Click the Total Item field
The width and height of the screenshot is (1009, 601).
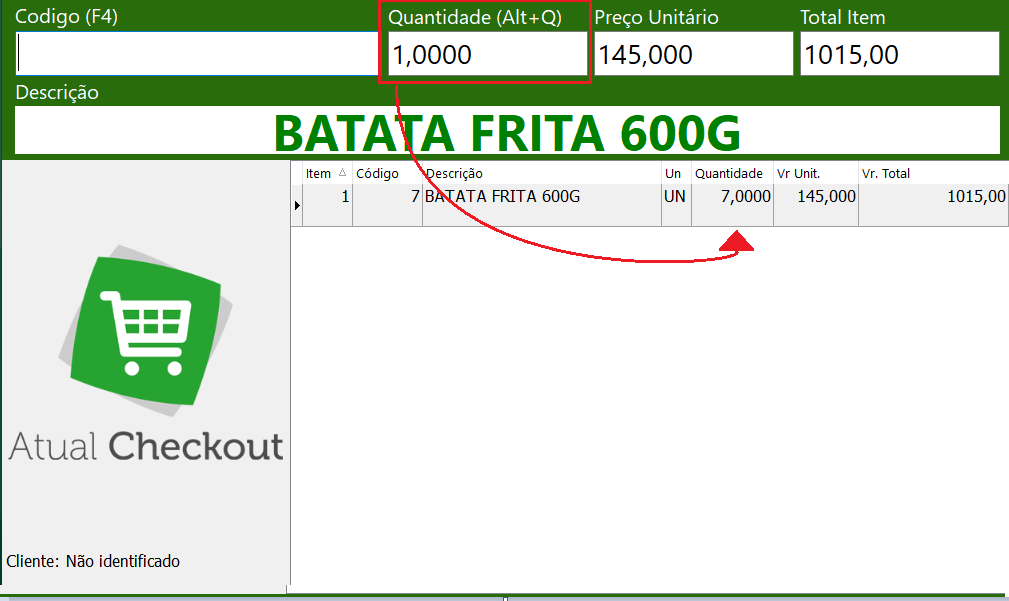pos(900,54)
